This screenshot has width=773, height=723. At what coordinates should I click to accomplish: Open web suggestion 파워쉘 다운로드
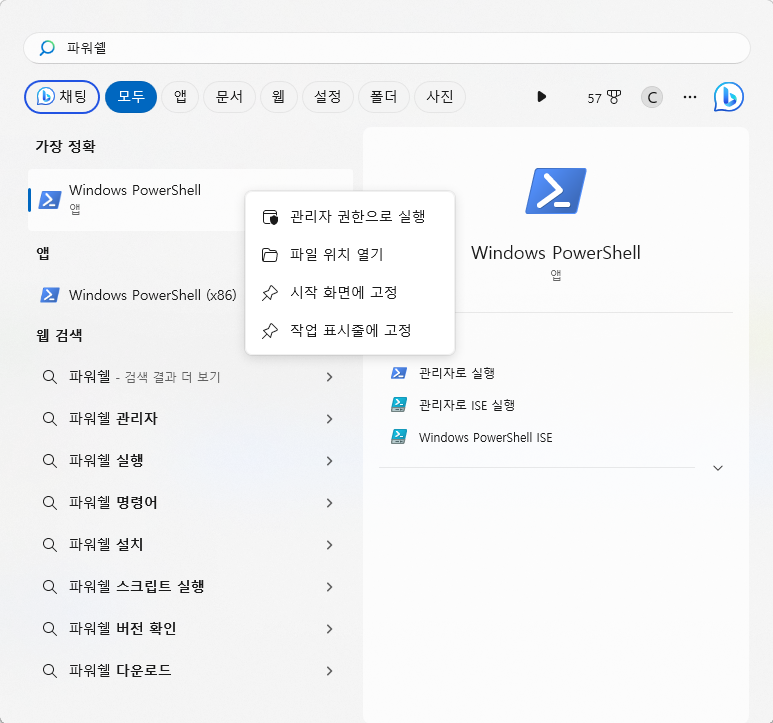(x=190, y=671)
